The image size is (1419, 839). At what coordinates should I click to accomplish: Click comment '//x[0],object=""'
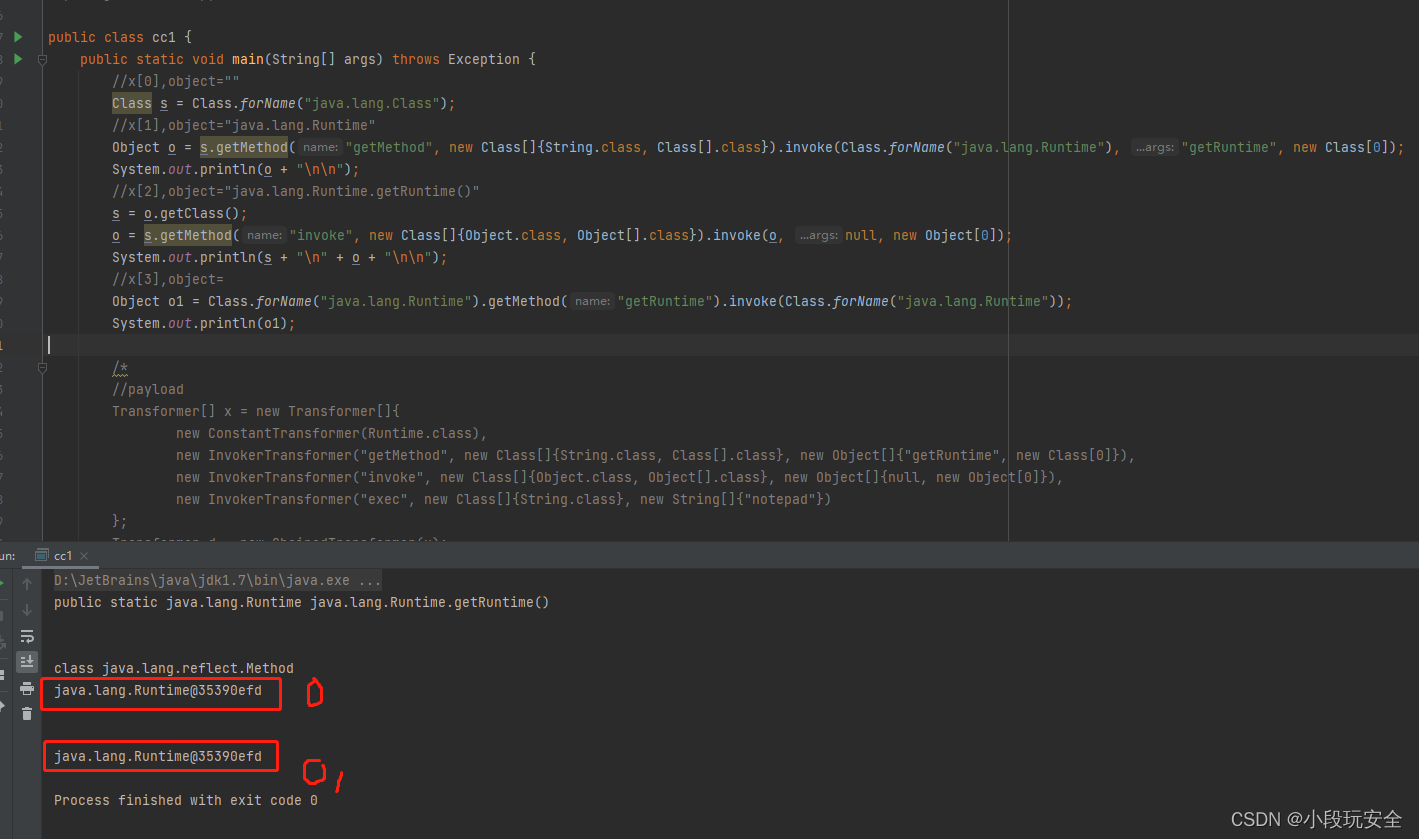point(176,81)
